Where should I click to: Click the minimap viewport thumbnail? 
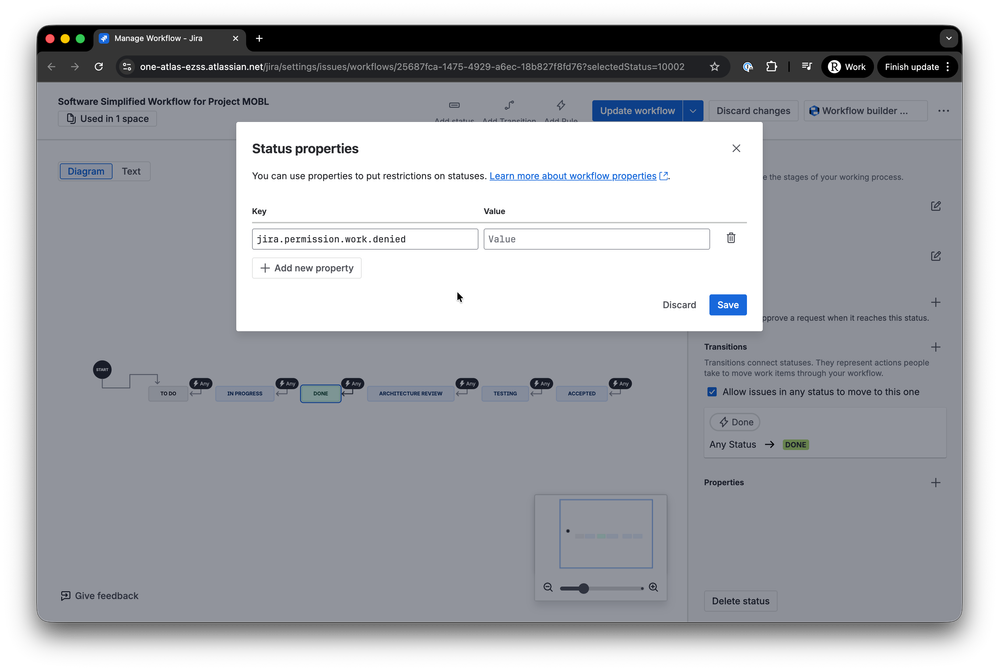(606, 534)
